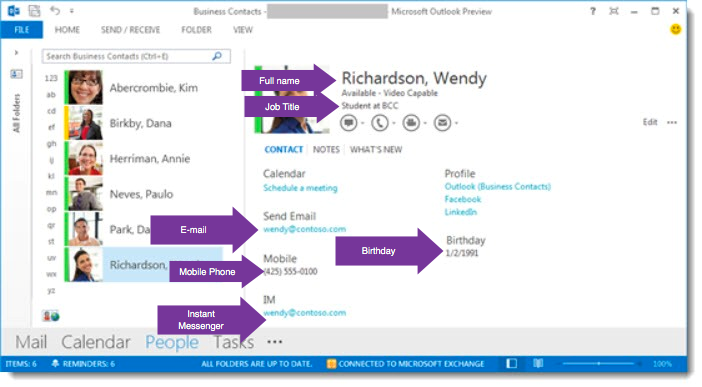
Task: Switch to the NOTES tab
Action: tap(326, 150)
